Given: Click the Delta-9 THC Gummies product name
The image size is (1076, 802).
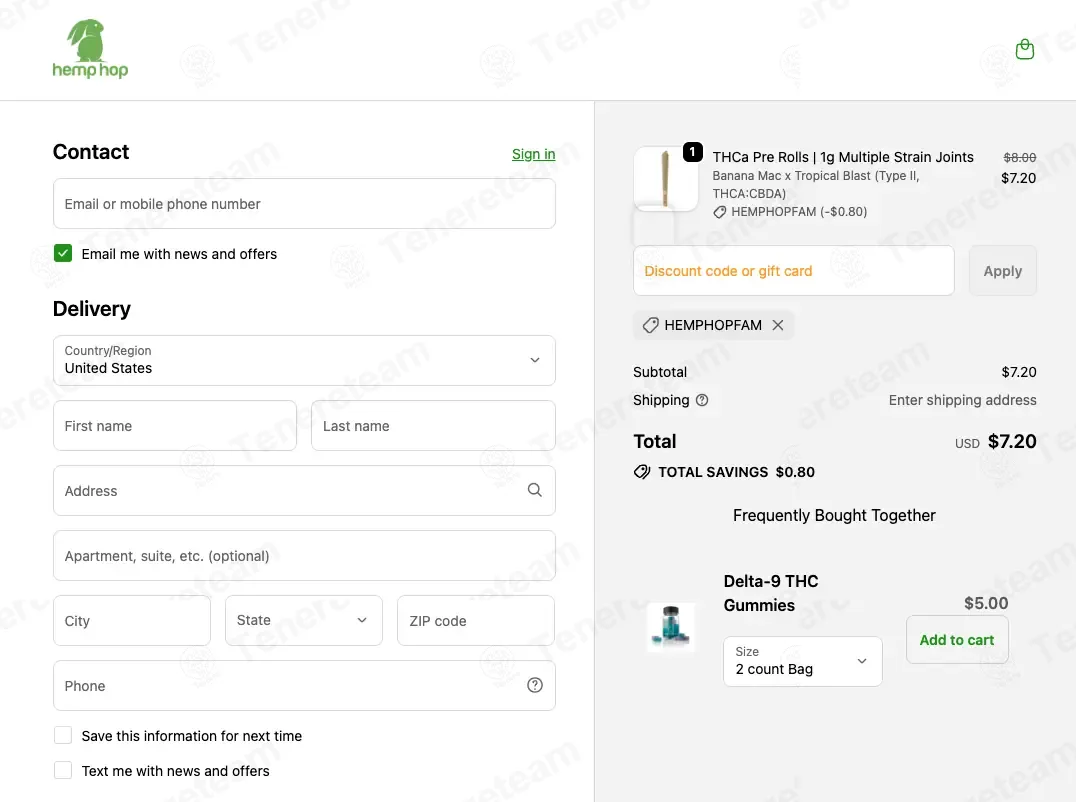Looking at the screenshot, I should (771, 593).
